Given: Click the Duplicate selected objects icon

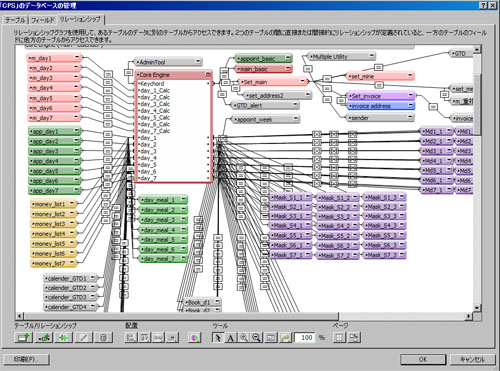Looking at the screenshot, I should [x=63, y=338].
